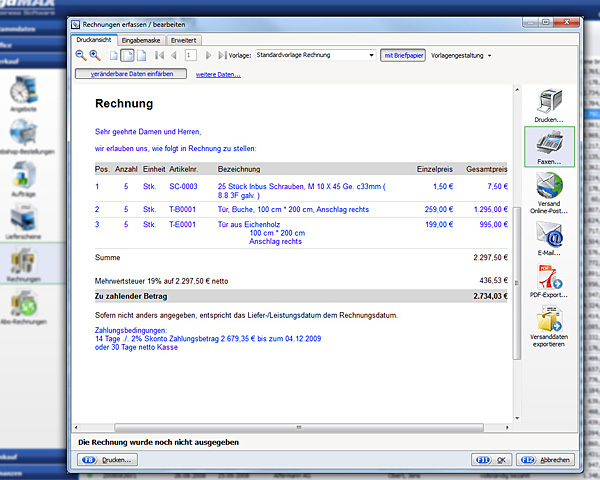Open Lieferscheine in the main window sidebar
The image size is (600, 480).
[x=24, y=222]
